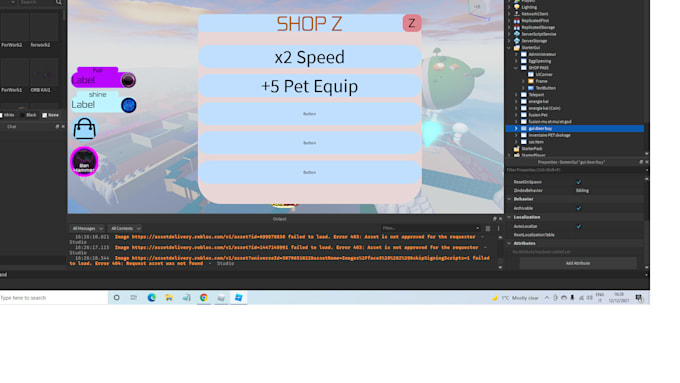Select the Black background option in Toolbox

pos(29,115)
